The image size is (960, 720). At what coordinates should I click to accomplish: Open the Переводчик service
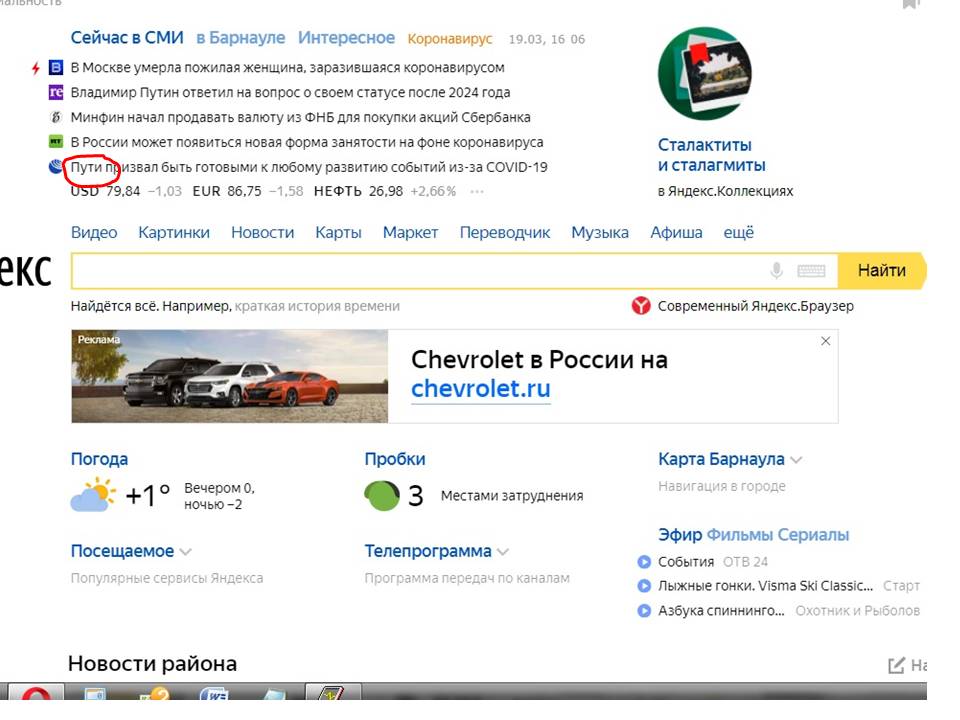pyautogui.click(x=505, y=233)
